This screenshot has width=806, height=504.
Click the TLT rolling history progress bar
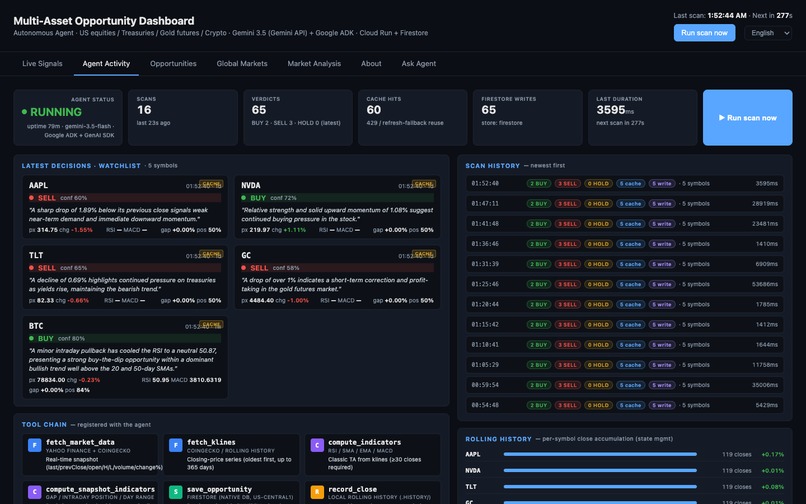tap(600, 487)
